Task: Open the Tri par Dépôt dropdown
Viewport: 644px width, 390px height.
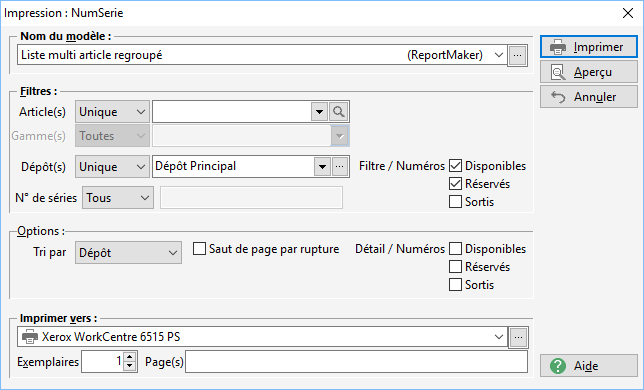Action: [128, 252]
